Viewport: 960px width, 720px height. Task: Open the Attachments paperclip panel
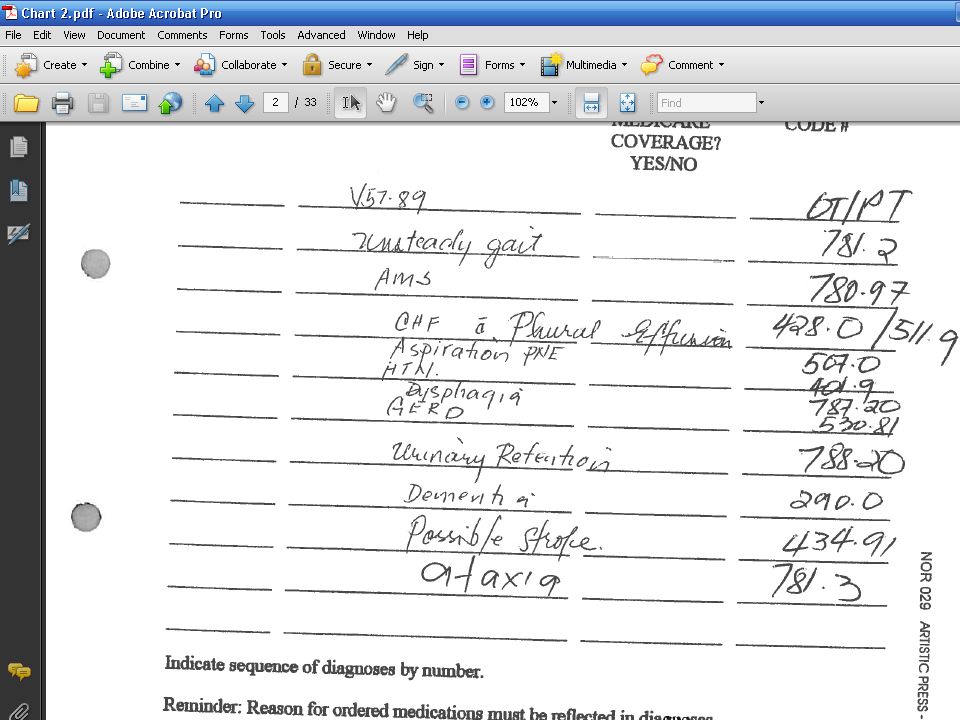click(19, 711)
